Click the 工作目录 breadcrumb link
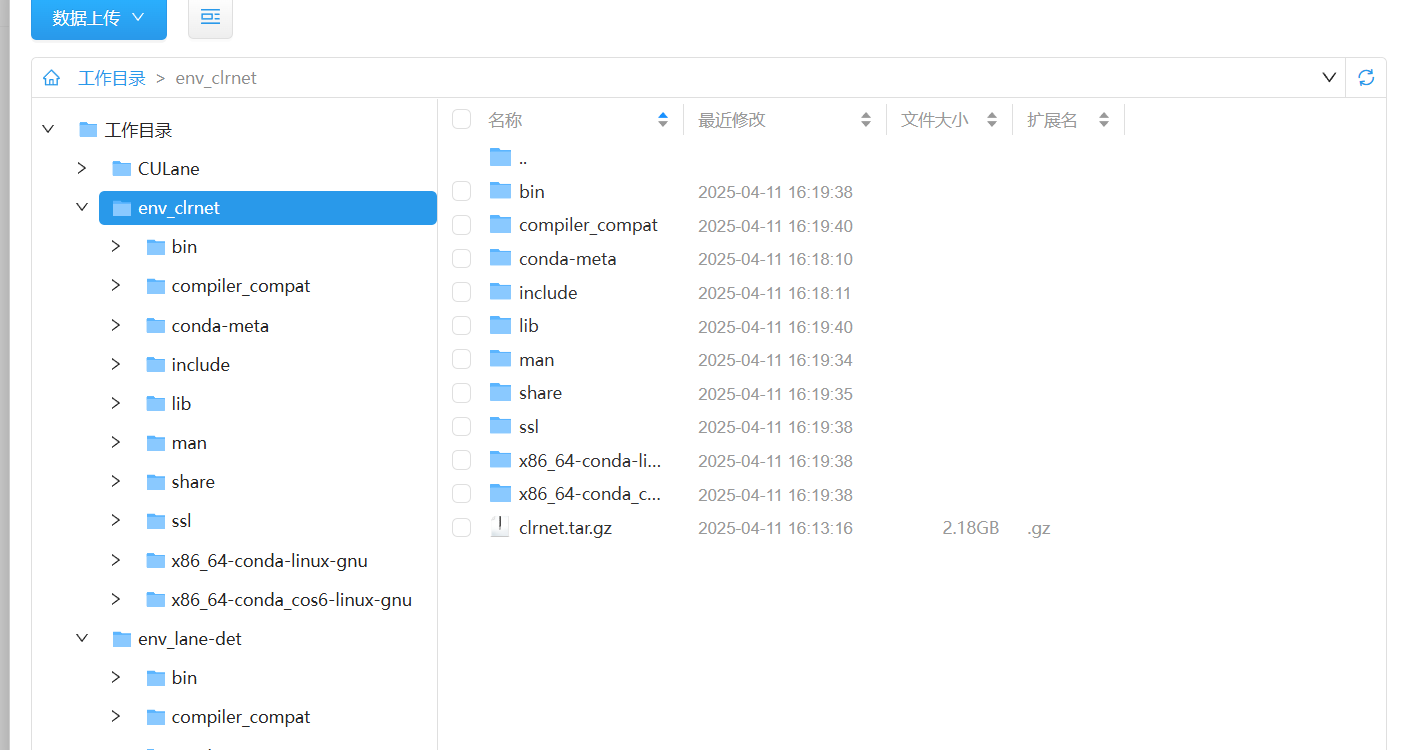The height and width of the screenshot is (750, 1407). click(x=112, y=78)
